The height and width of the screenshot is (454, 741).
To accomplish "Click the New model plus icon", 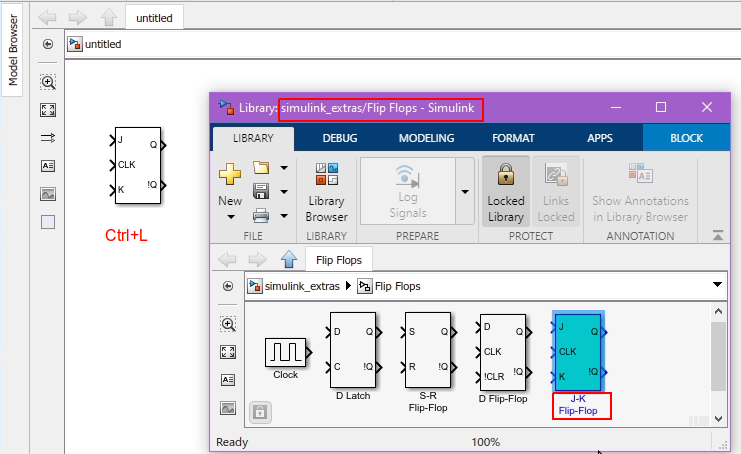I will point(230,174).
